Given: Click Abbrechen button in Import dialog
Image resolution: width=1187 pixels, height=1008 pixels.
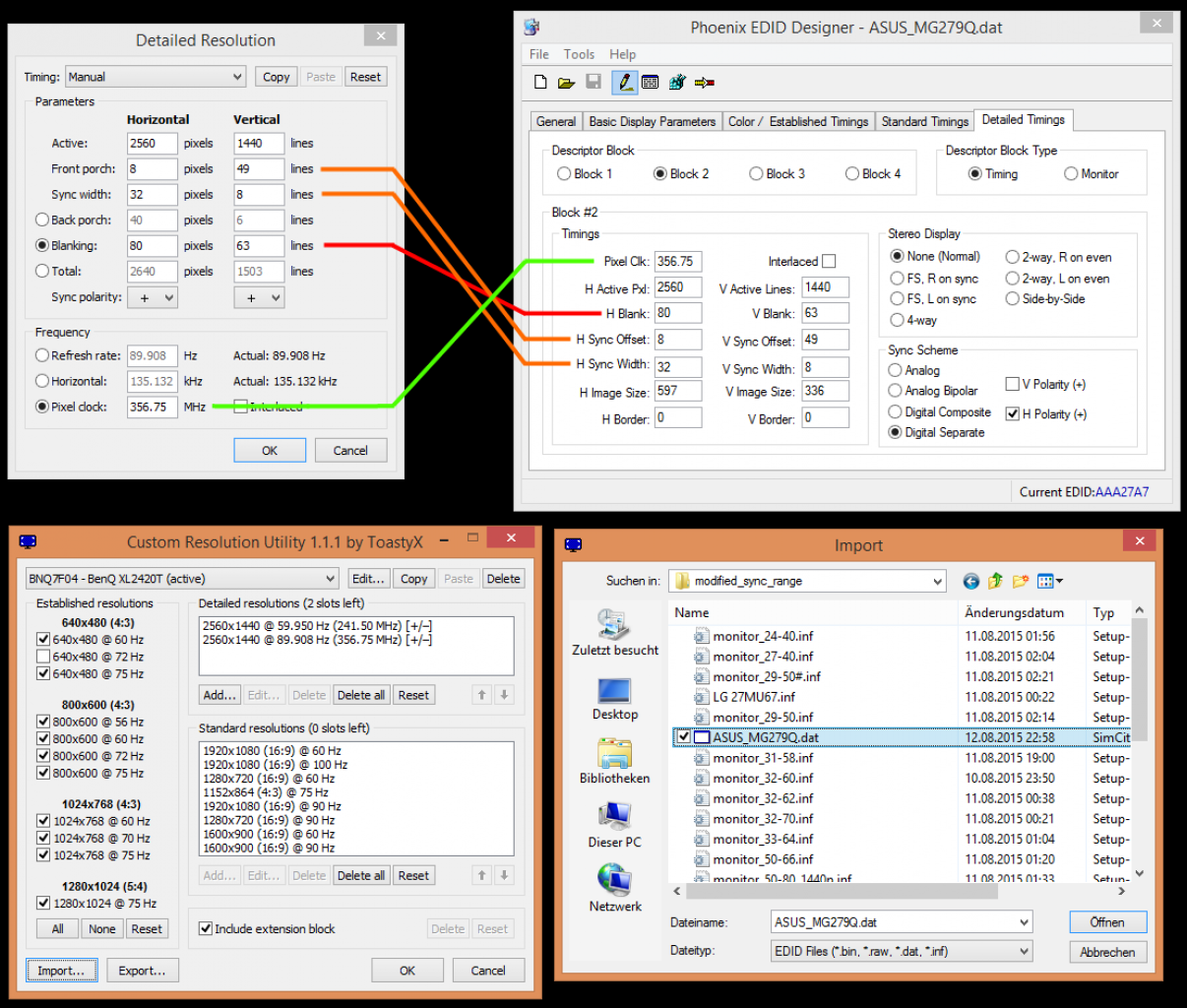Looking at the screenshot, I should point(1107,952).
